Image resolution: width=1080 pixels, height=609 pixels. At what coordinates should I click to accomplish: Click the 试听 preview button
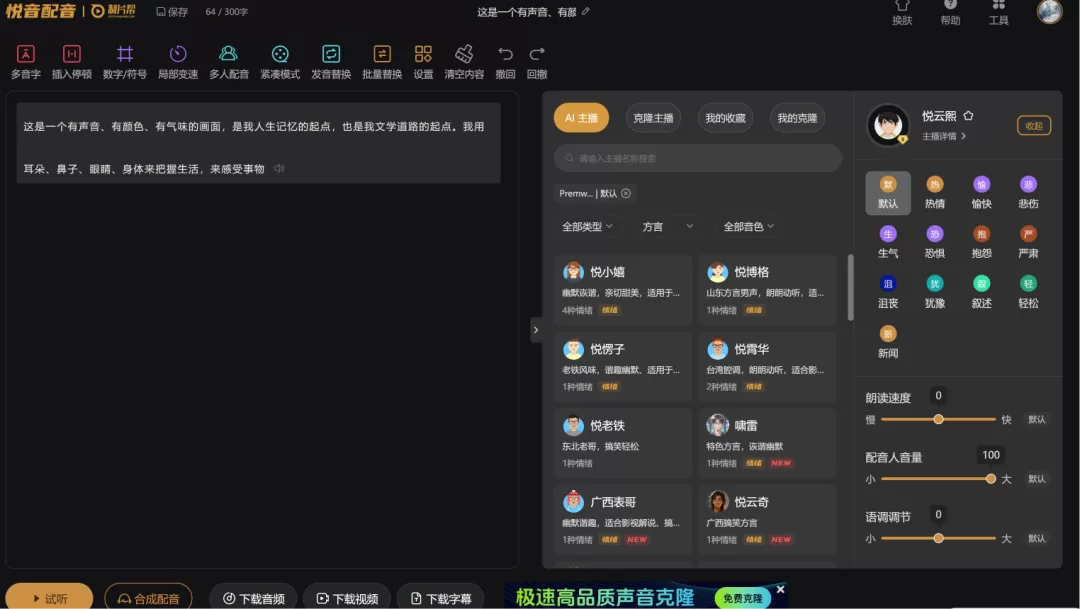49,597
